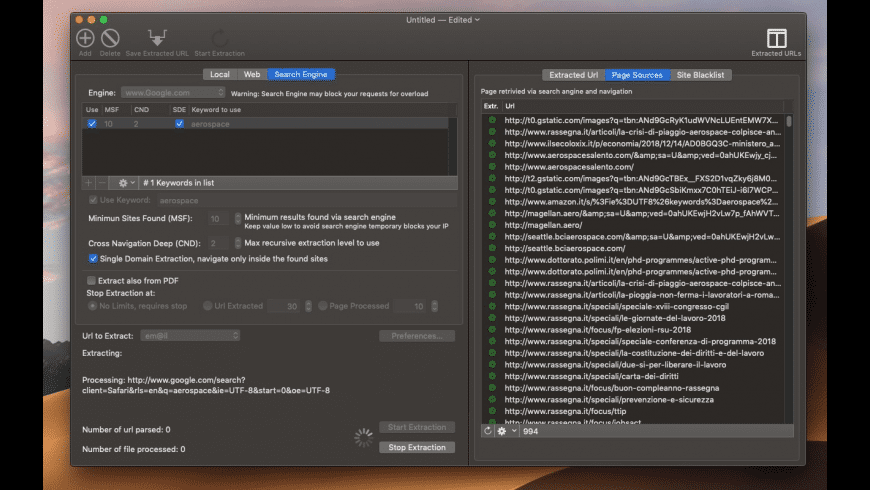The height and width of the screenshot is (490, 870).
Task: Adjust the Page Processed limit stepper
Action: pyautogui.click(x=434, y=306)
